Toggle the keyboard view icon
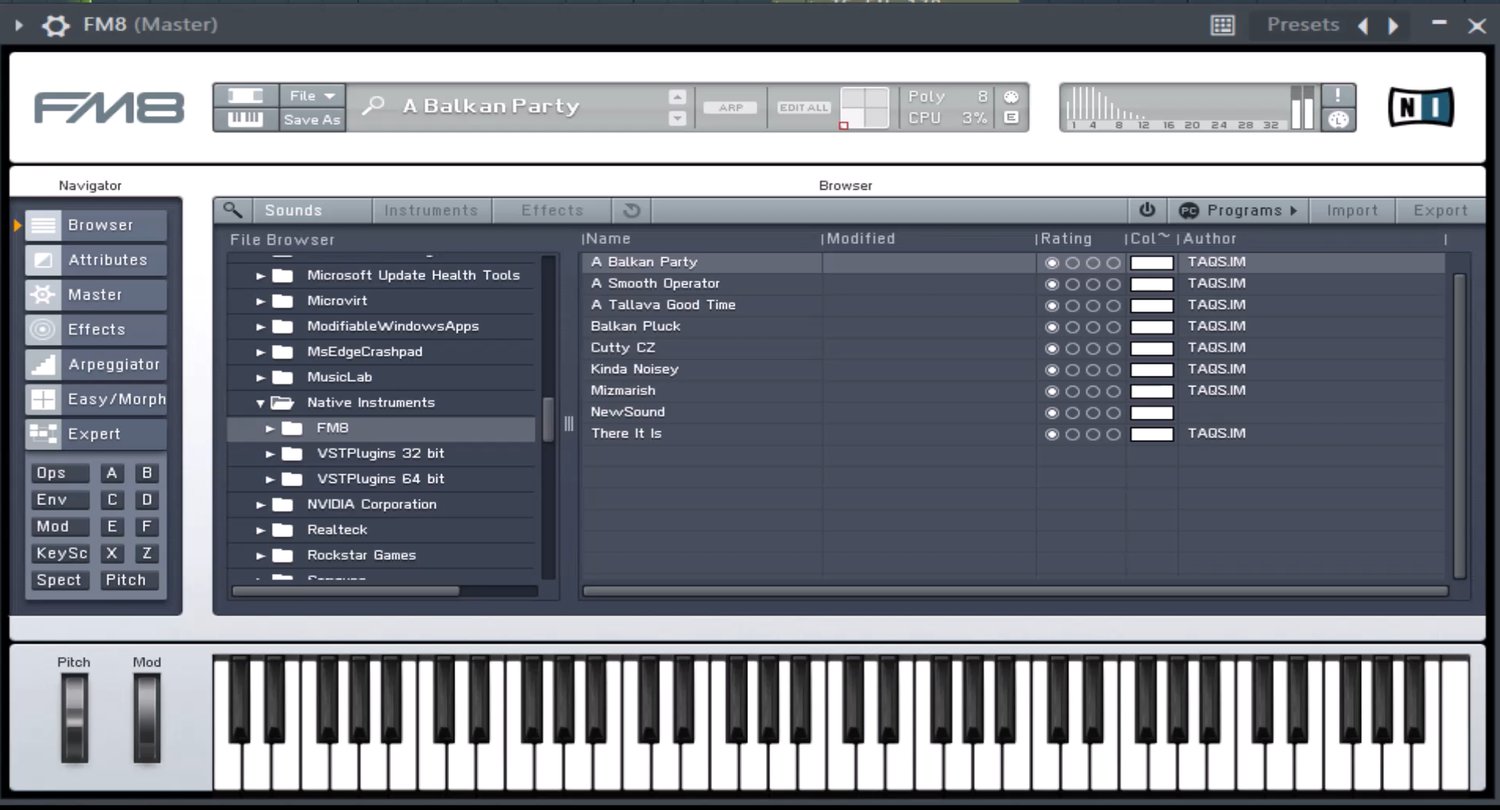Image resolution: width=1500 pixels, height=810 pixels. pos(246,119)
